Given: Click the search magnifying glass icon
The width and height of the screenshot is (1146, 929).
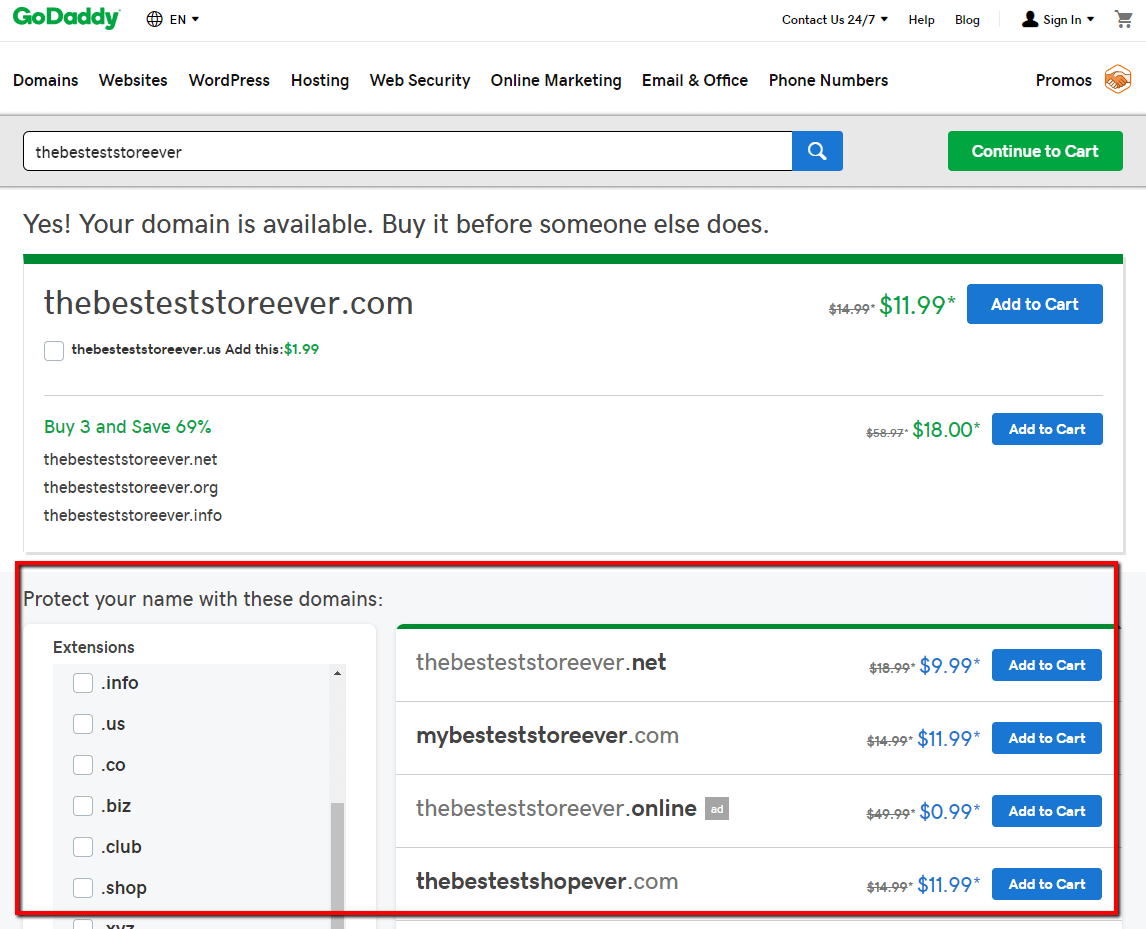Looking at the screenshot, I should pos(817,150).
